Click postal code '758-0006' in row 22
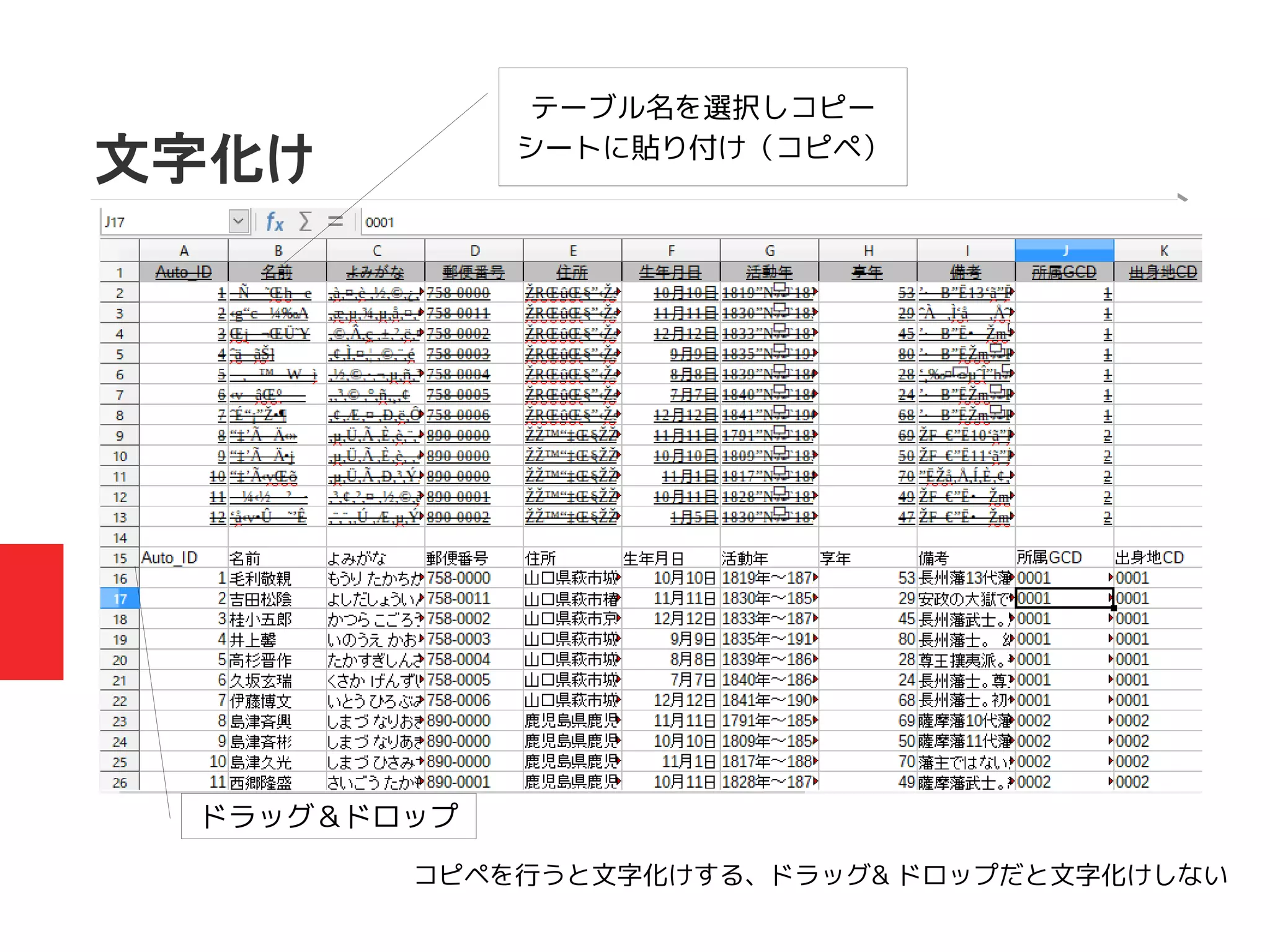This screenshot has height=952, width=1270. click(474, 701)
